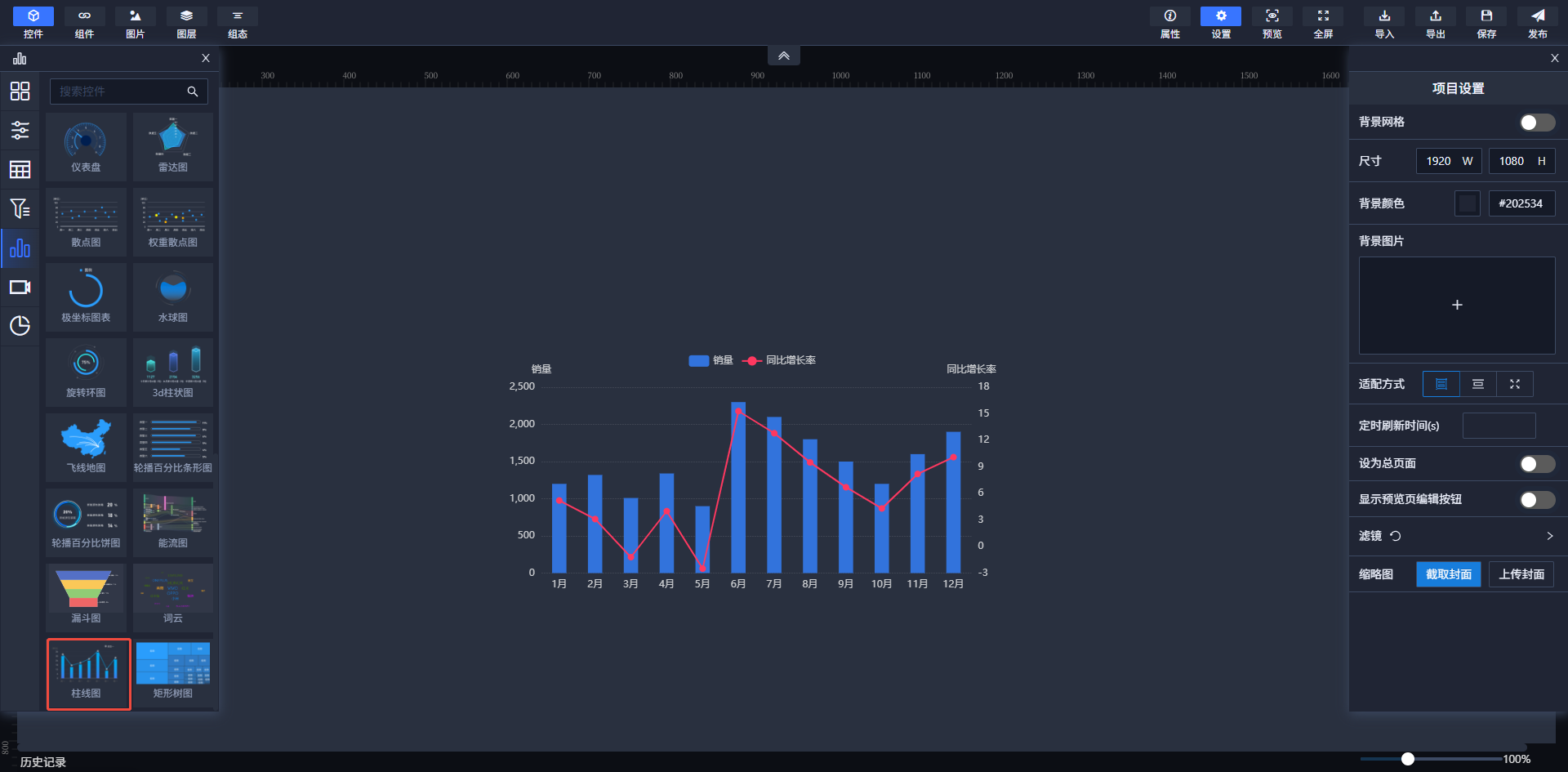Click the 截取封面 button

point(1449,574)
